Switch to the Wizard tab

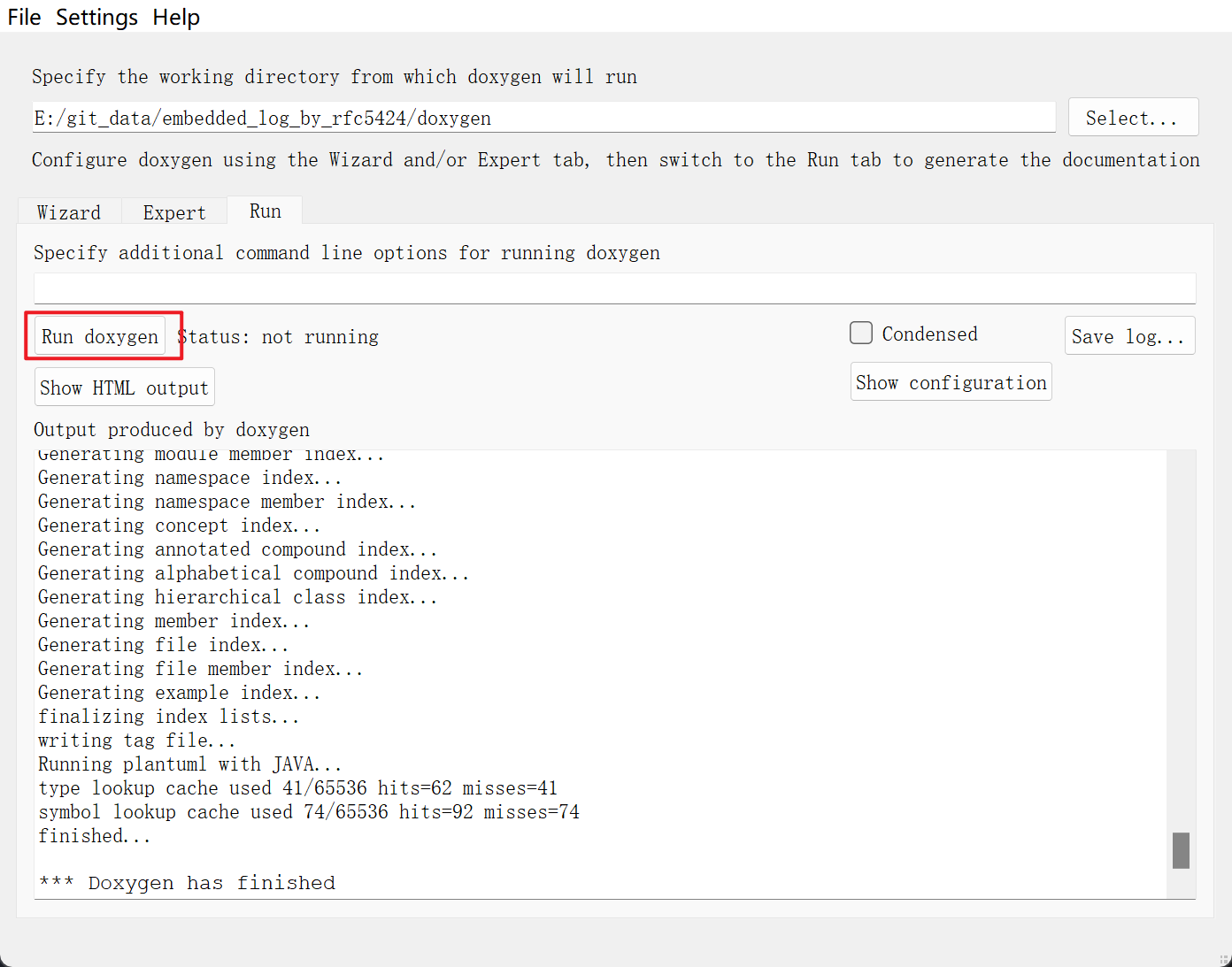pos(69,212)
